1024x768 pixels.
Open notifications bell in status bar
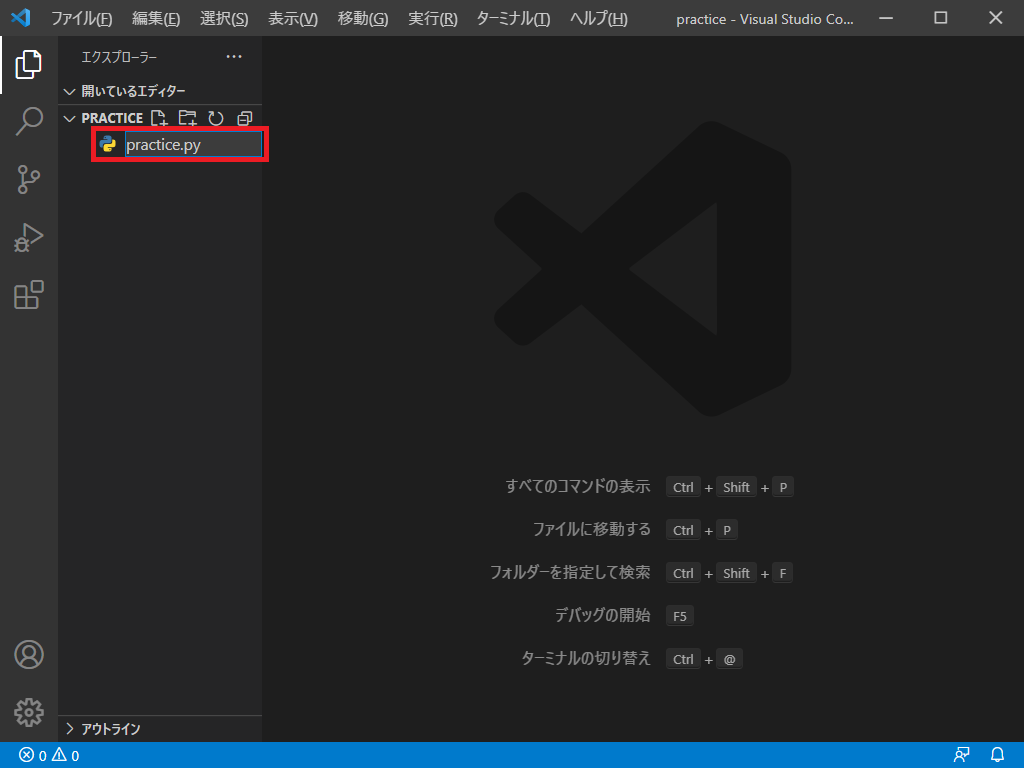[997, 755]
